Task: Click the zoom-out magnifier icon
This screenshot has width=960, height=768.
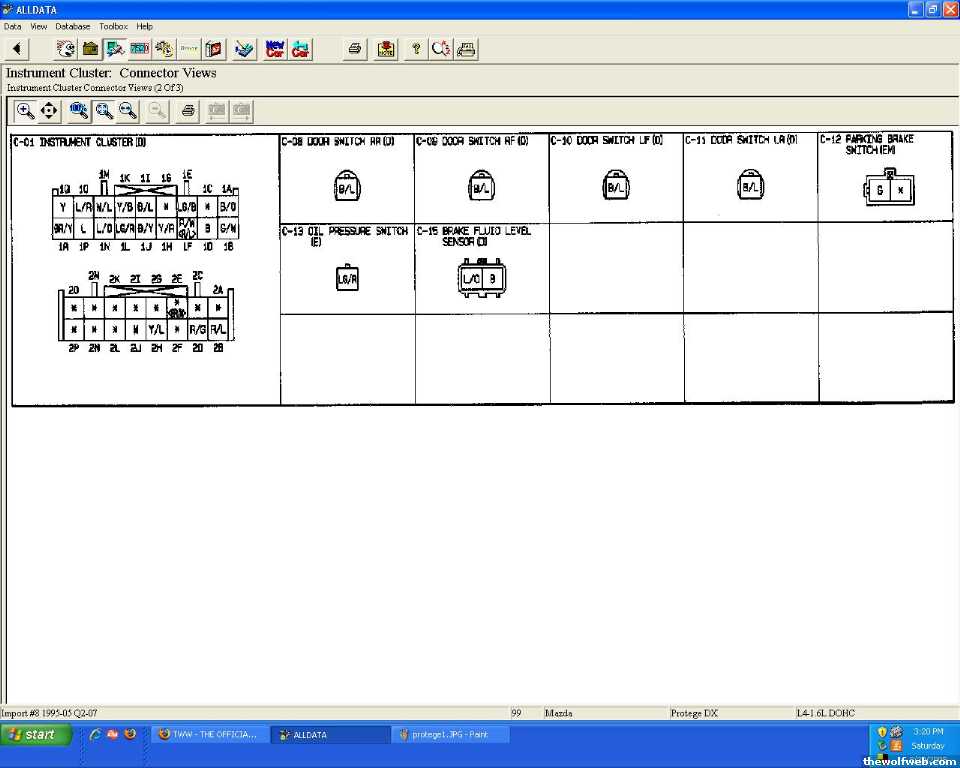Action: 128,110
